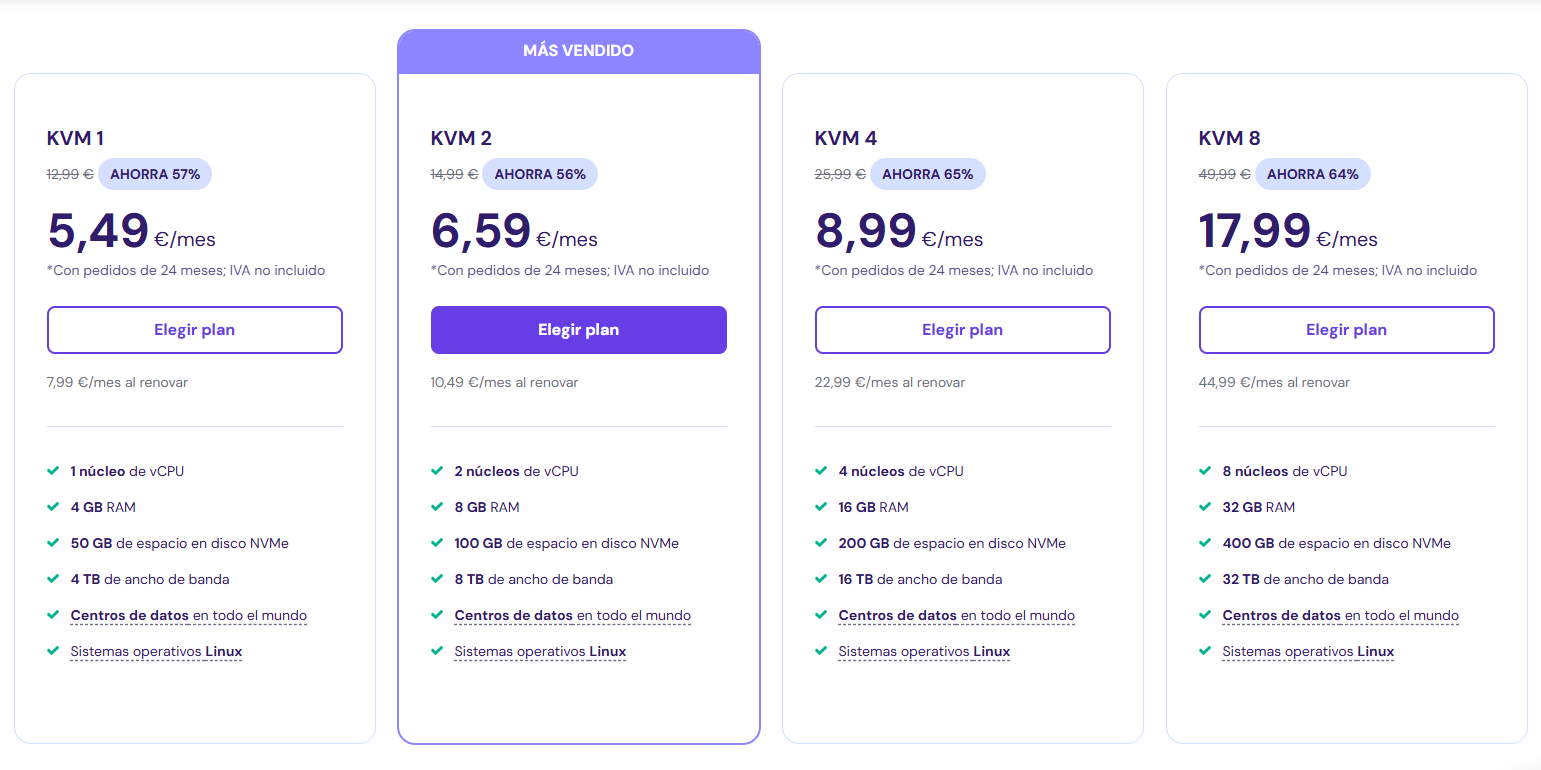Image resolution: width=1541 pixels, height=770 pixels.
Task: Open Sistemas operativos Linux link in KVM 1
Action: click(x=157, y=651)
